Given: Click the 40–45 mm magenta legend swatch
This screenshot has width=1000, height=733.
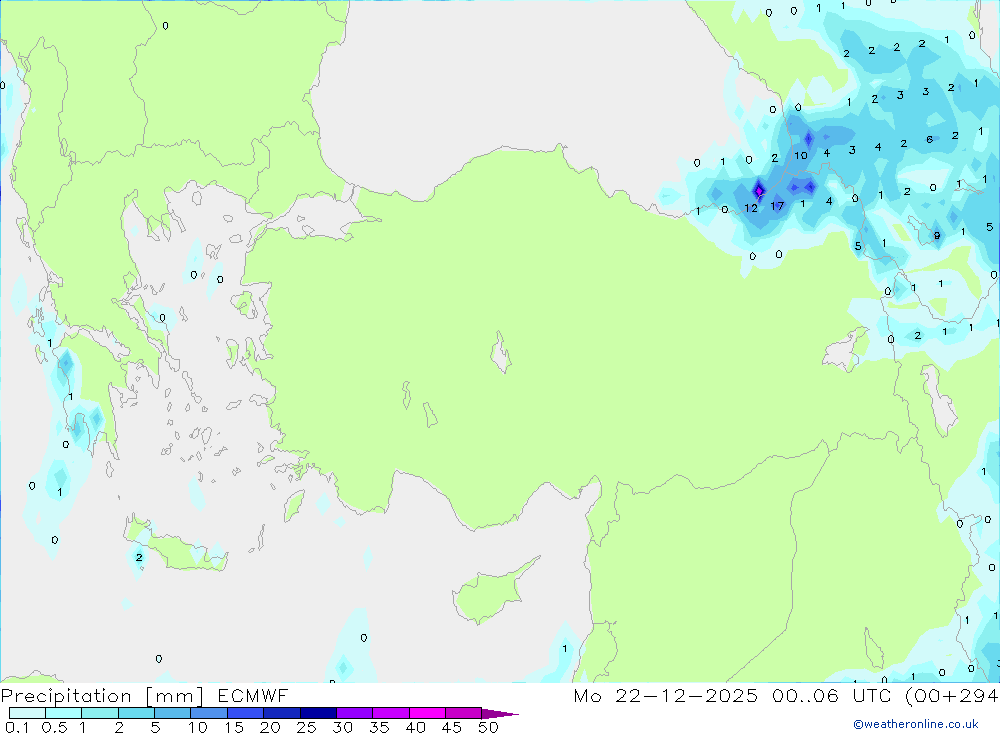Looking at the screenshot, I should pos(427,713).
